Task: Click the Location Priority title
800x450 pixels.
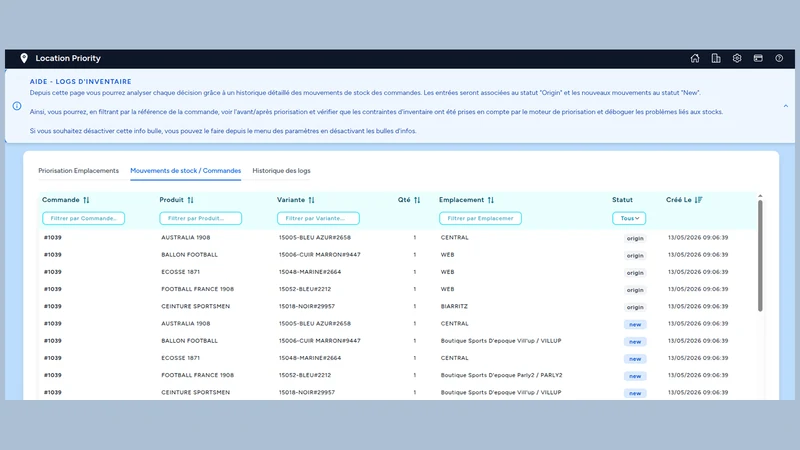Action: point(68,58)
